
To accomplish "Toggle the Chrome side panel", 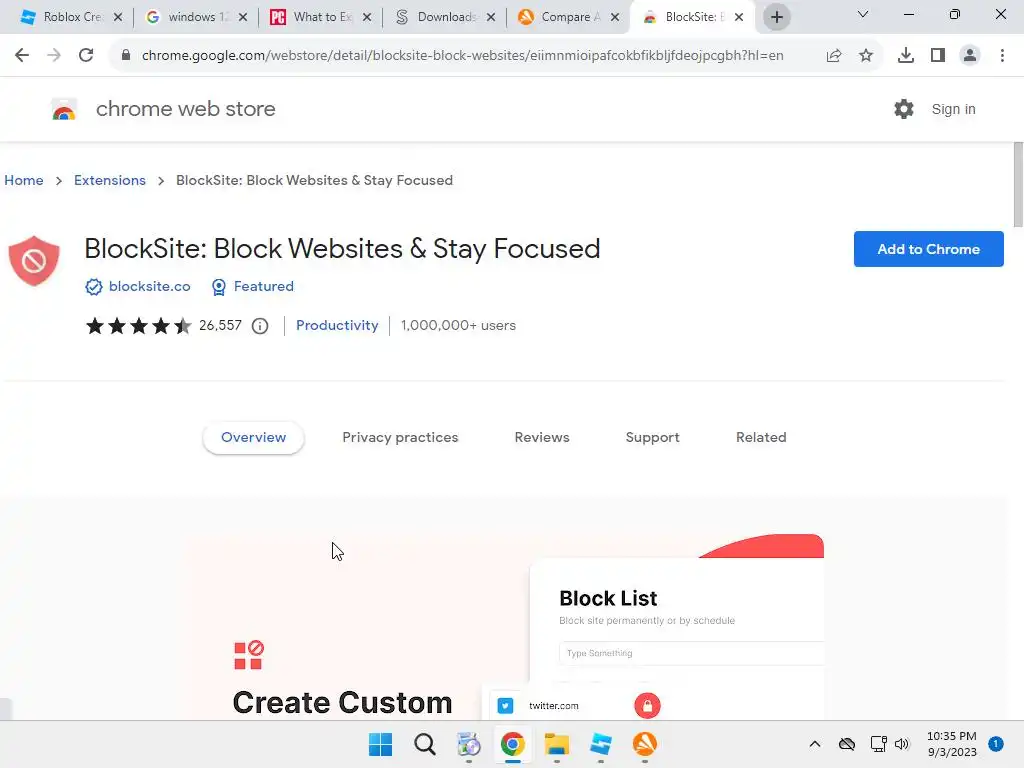I will (x=938, y=56).
